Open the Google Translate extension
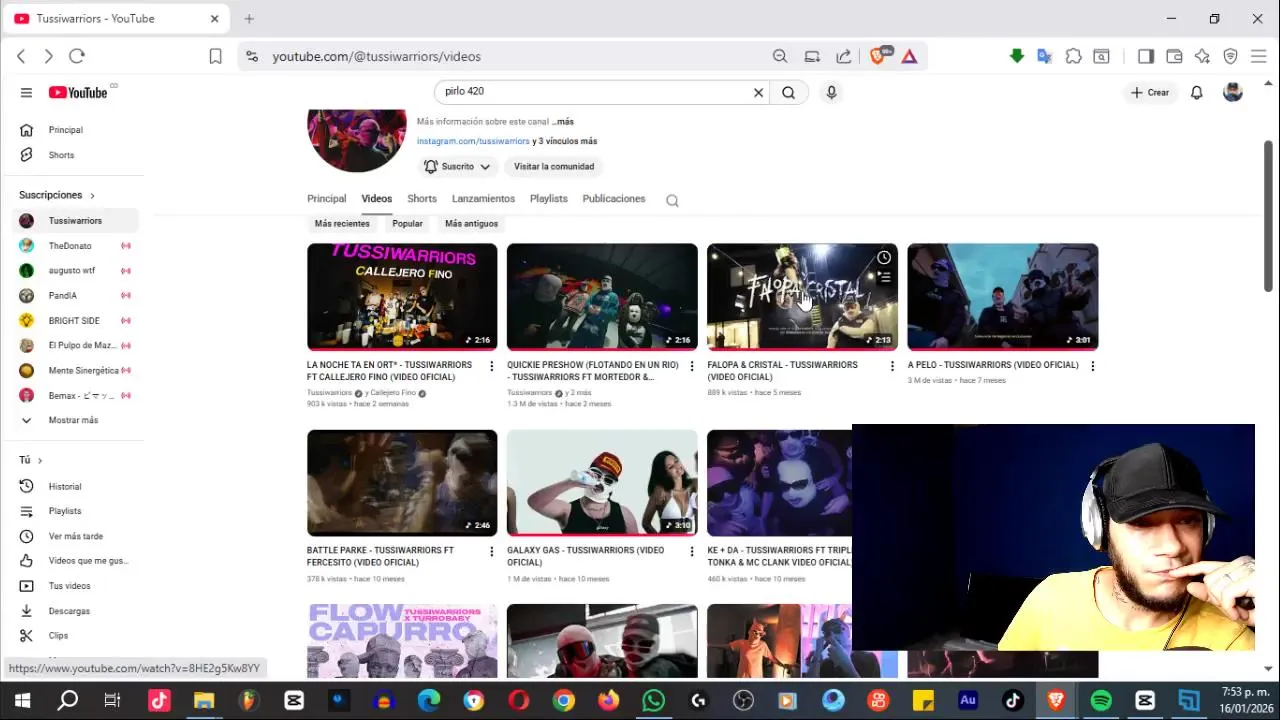The height and width of the screenshot is (720, 1280). (x=1044, y=56)
